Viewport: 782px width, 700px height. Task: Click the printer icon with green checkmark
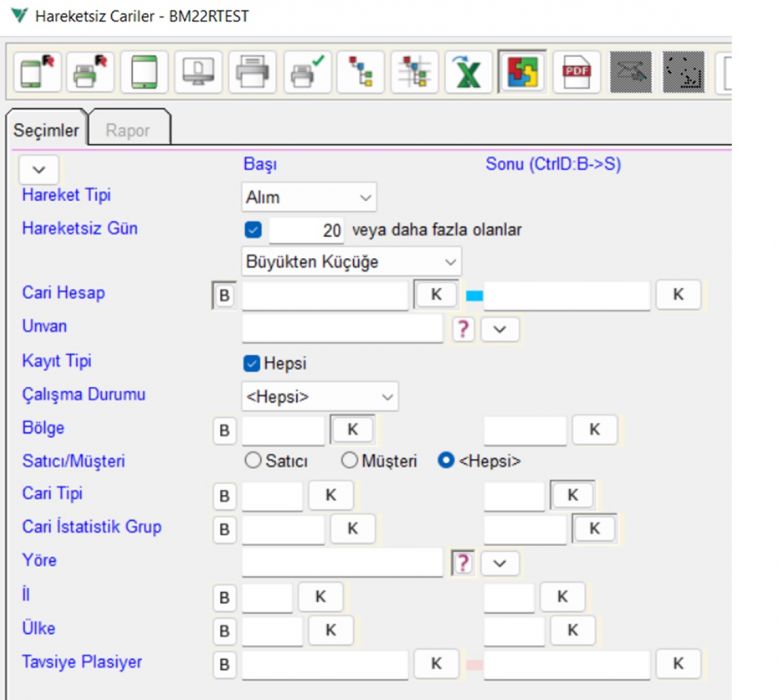[x=306, y=73]
